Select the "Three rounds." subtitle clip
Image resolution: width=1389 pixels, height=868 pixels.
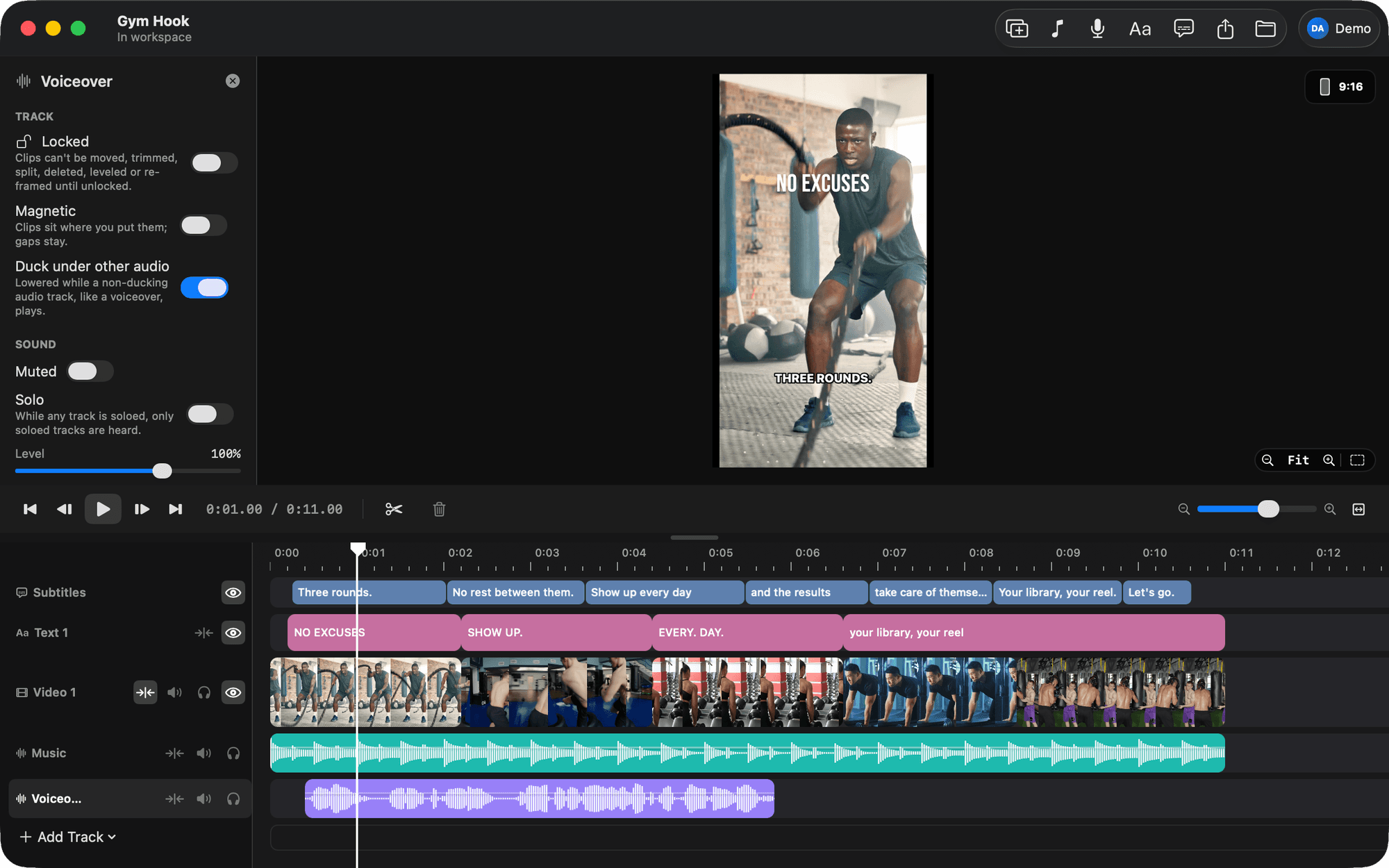click(x=369, y=592)
